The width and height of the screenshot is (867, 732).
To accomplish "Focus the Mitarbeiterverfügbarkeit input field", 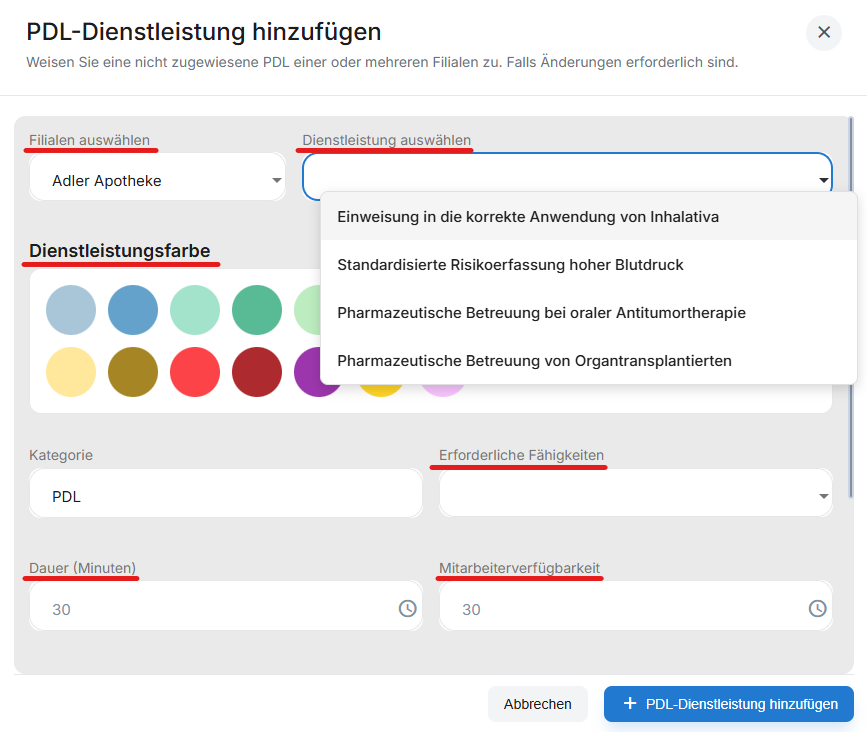I will [x=635, y=605].
